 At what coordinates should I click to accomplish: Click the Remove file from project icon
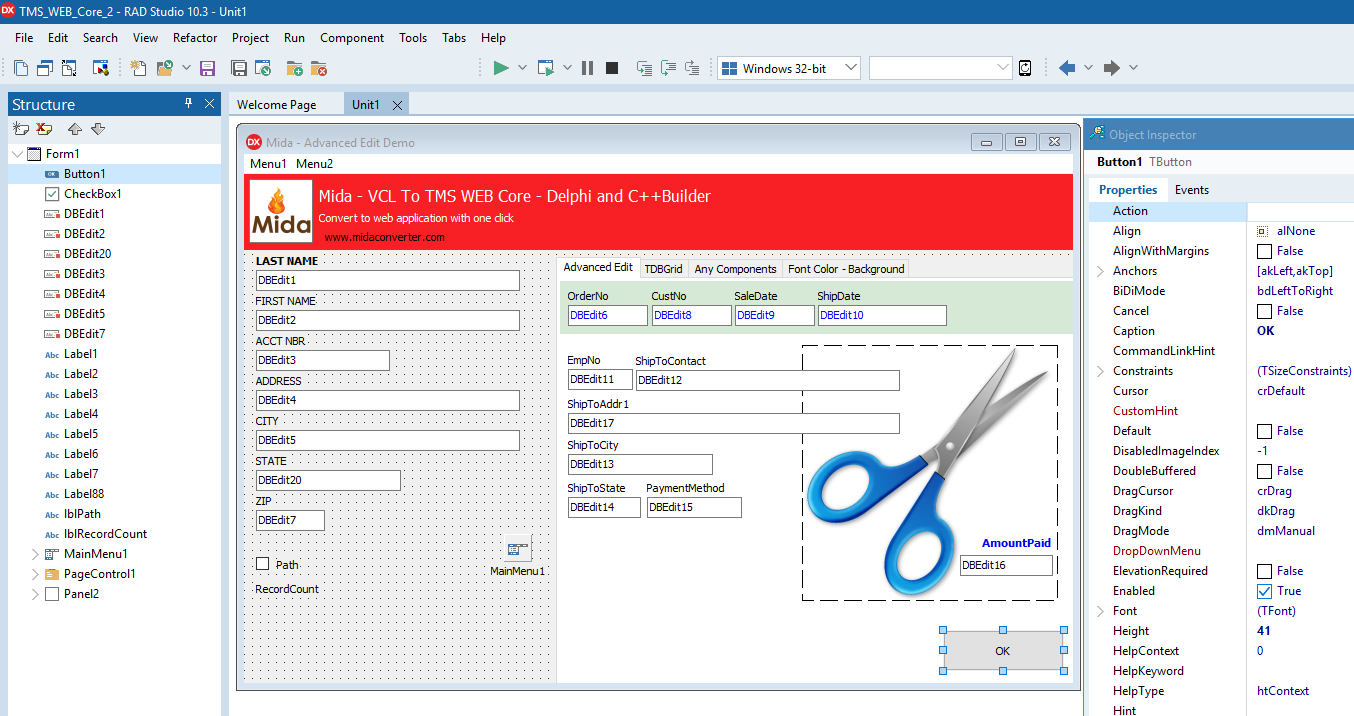point(319,68)
